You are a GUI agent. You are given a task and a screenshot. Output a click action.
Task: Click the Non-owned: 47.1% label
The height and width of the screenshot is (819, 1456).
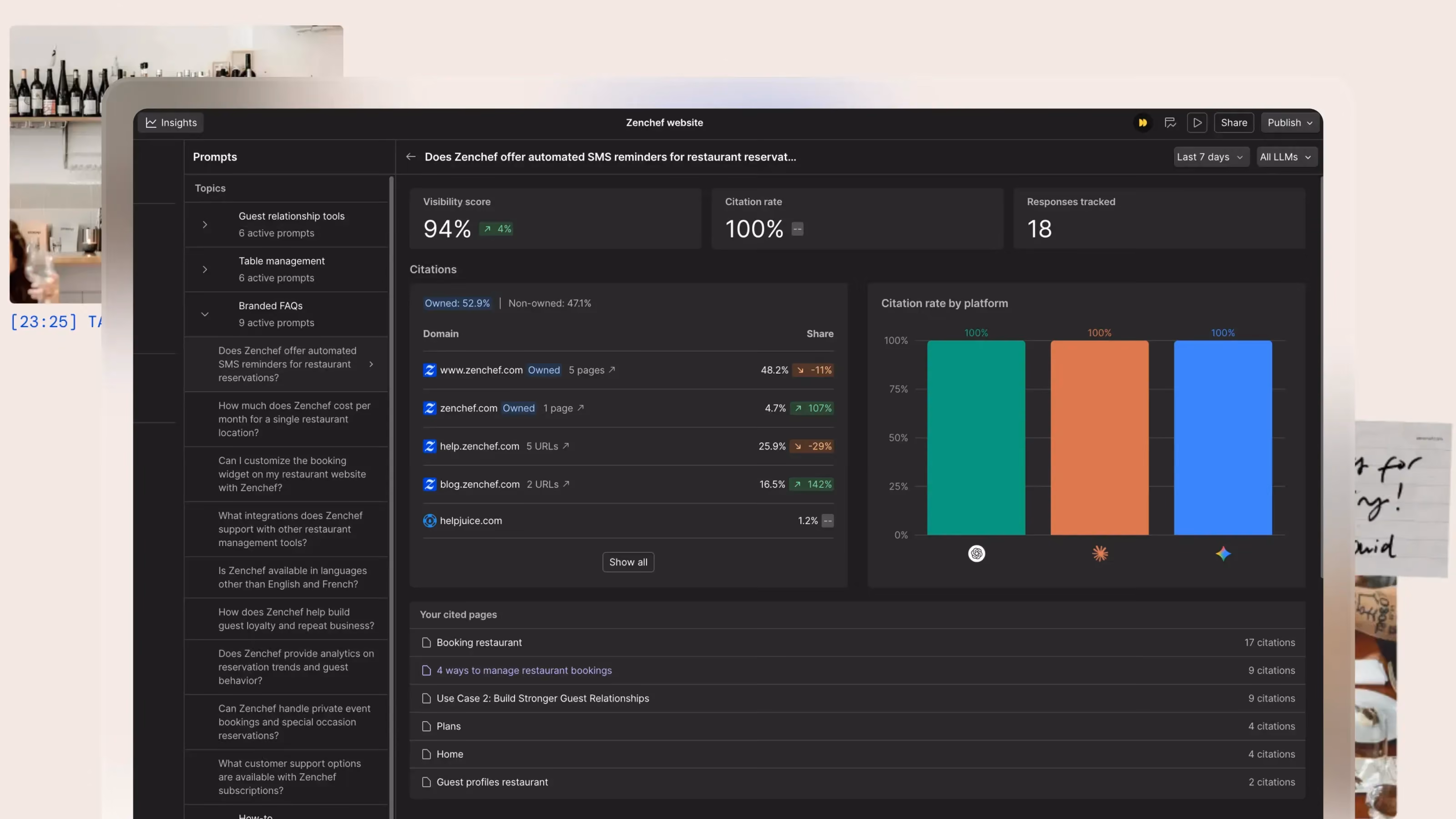[549, 303]
